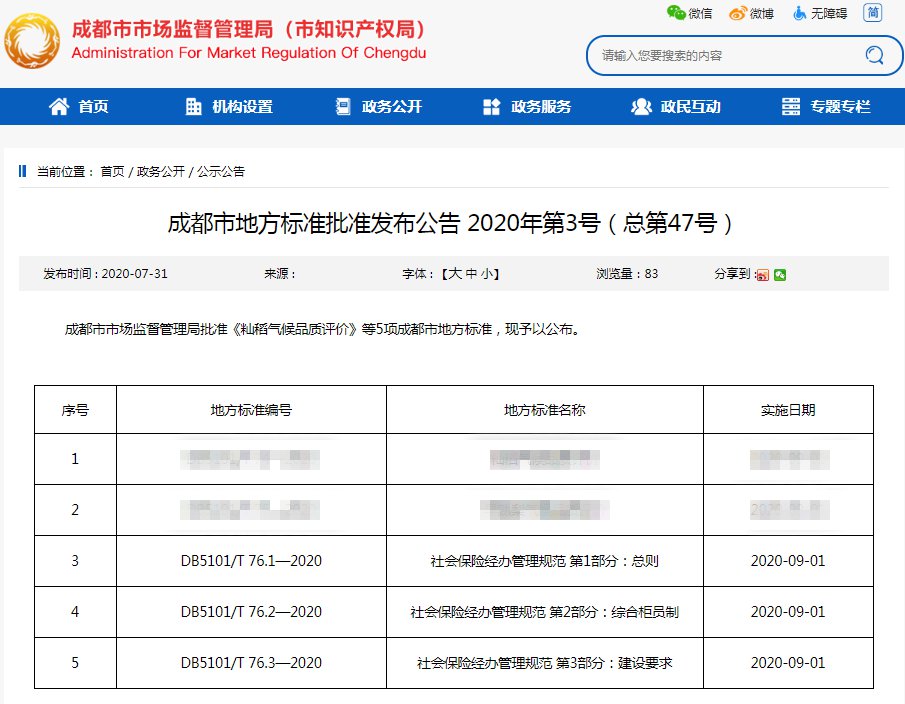Screen dimensions: 905x704
Task: Open 首页 in the navigation bar
Action: click(79, 107)
